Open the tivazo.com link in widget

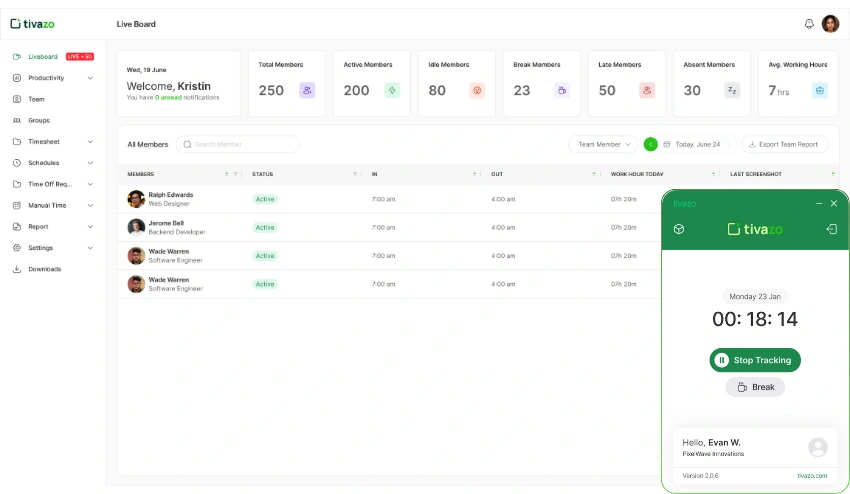coord(812,476)
